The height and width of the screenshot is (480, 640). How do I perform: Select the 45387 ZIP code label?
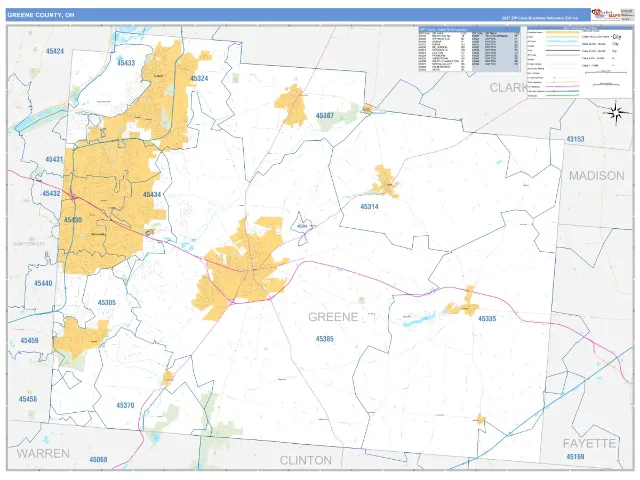coord(325,116)
